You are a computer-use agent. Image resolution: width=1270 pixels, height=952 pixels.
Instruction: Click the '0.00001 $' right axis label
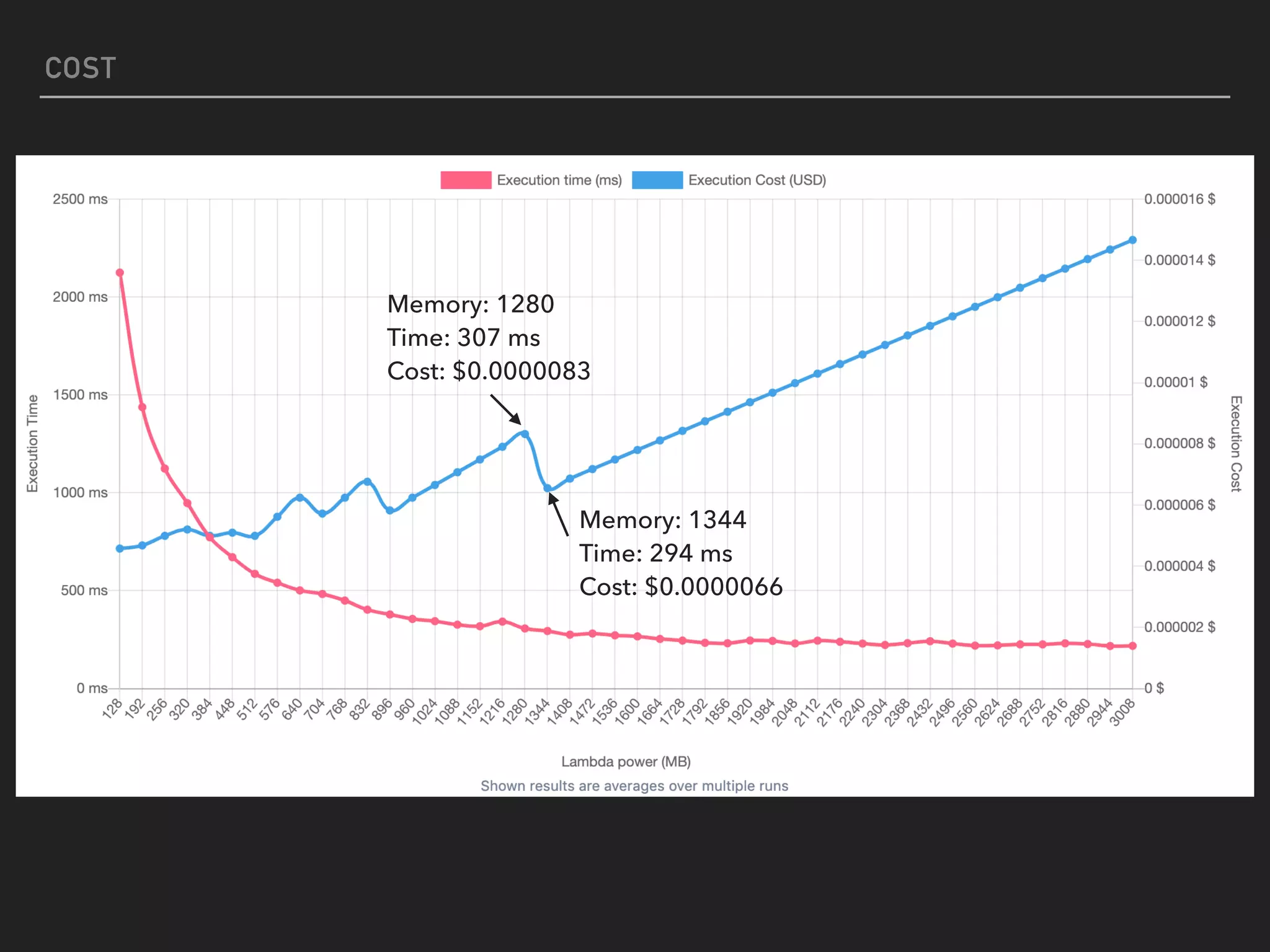pyautogui.click(x=1176, y=382)
